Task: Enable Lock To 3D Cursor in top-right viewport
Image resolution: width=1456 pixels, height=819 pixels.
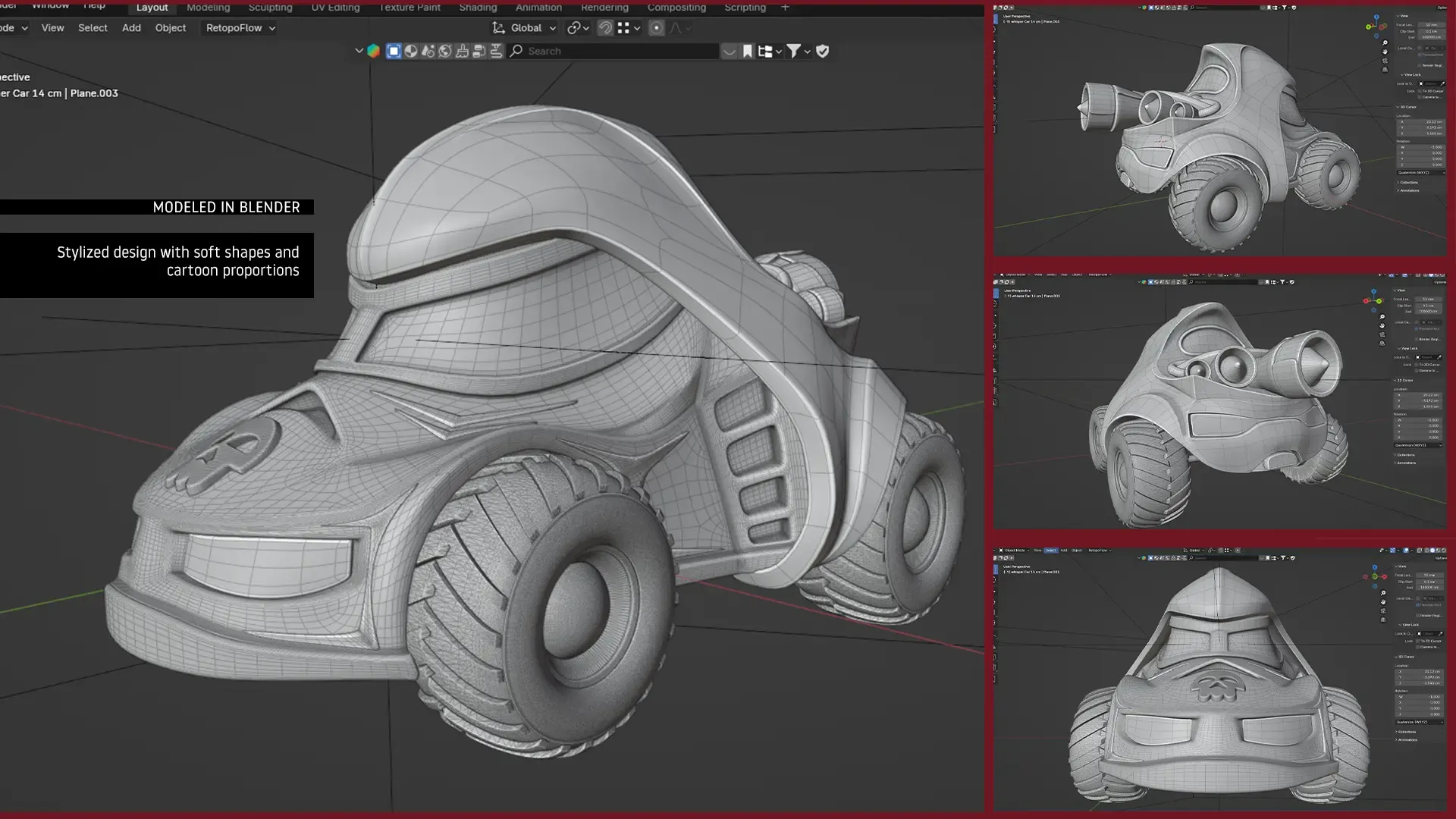Action: coord(1420,91)
